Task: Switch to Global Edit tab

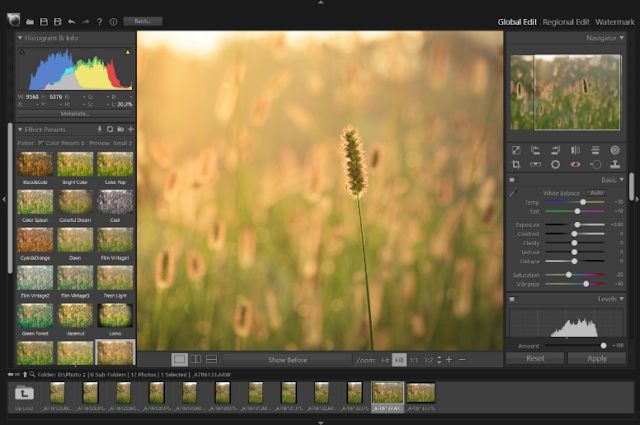Action: click(x=517, y=22)
